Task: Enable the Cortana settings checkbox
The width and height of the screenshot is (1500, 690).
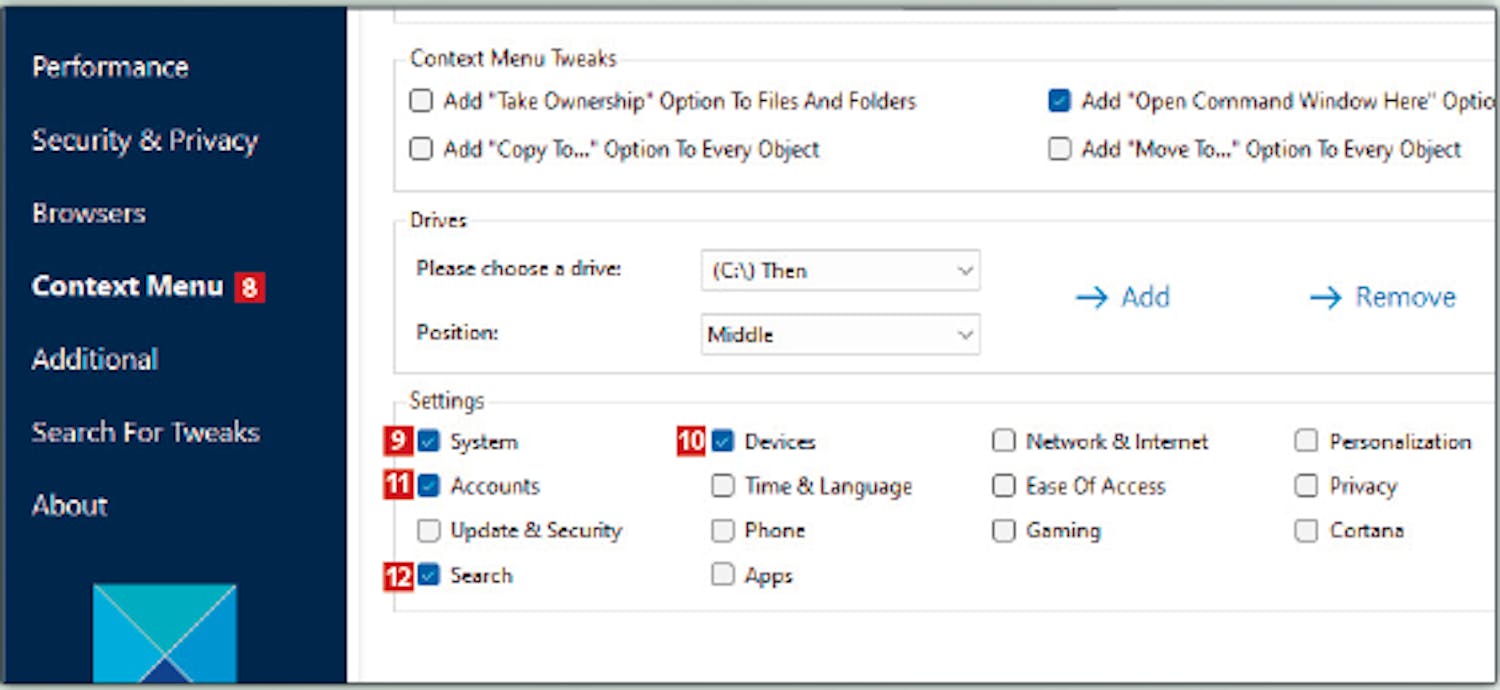Action: [1306, 530]
